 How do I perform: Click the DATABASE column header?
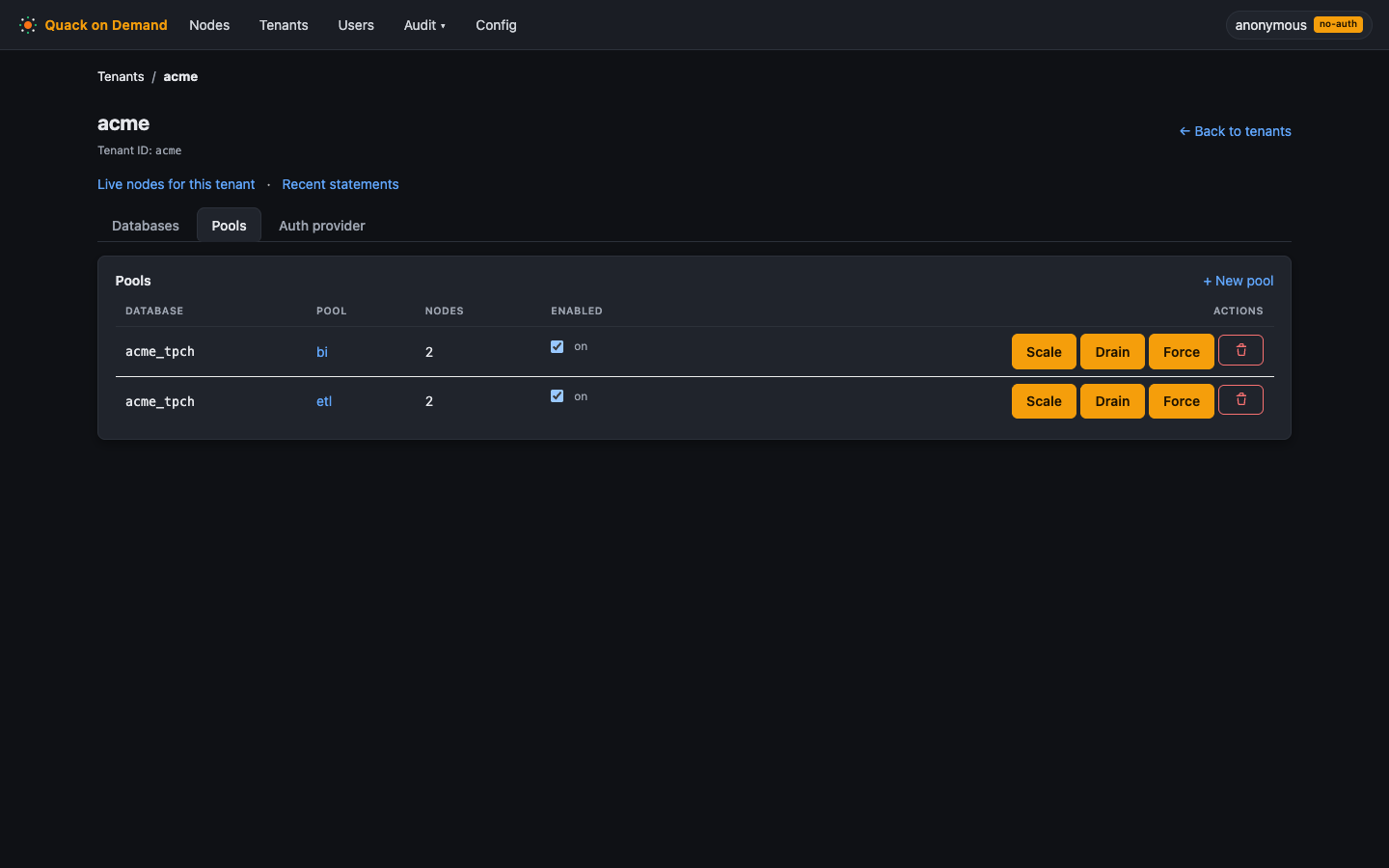click(x=154, y=311)
